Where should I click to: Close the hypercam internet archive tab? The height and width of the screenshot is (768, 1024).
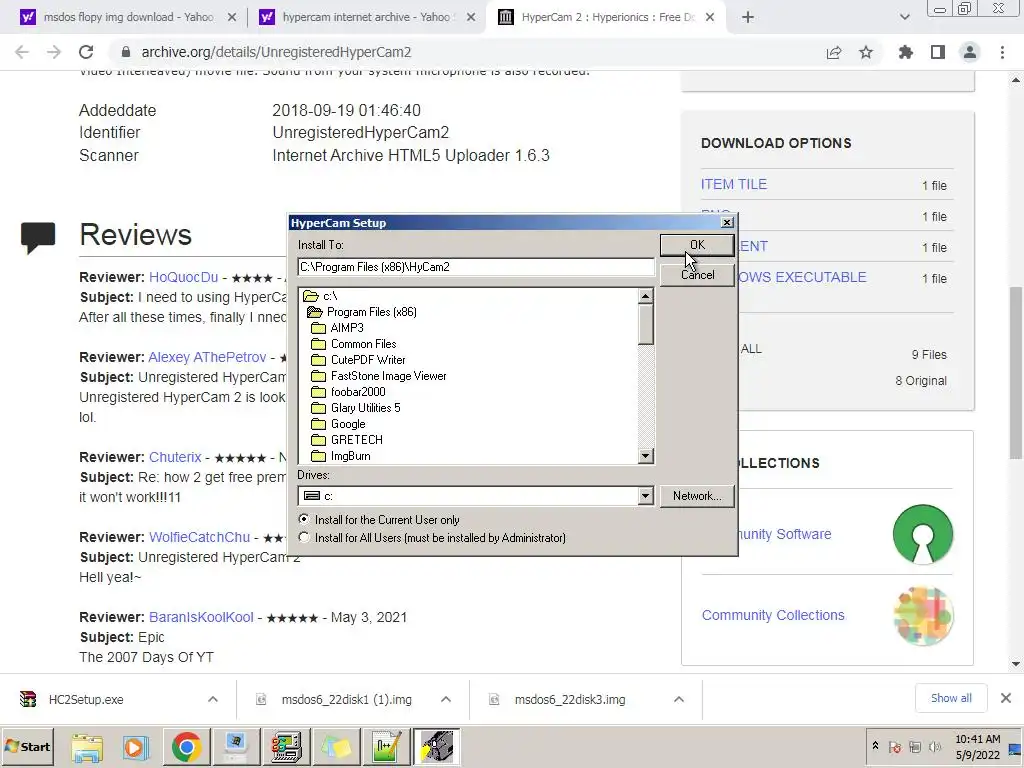(x=470, y=18)
